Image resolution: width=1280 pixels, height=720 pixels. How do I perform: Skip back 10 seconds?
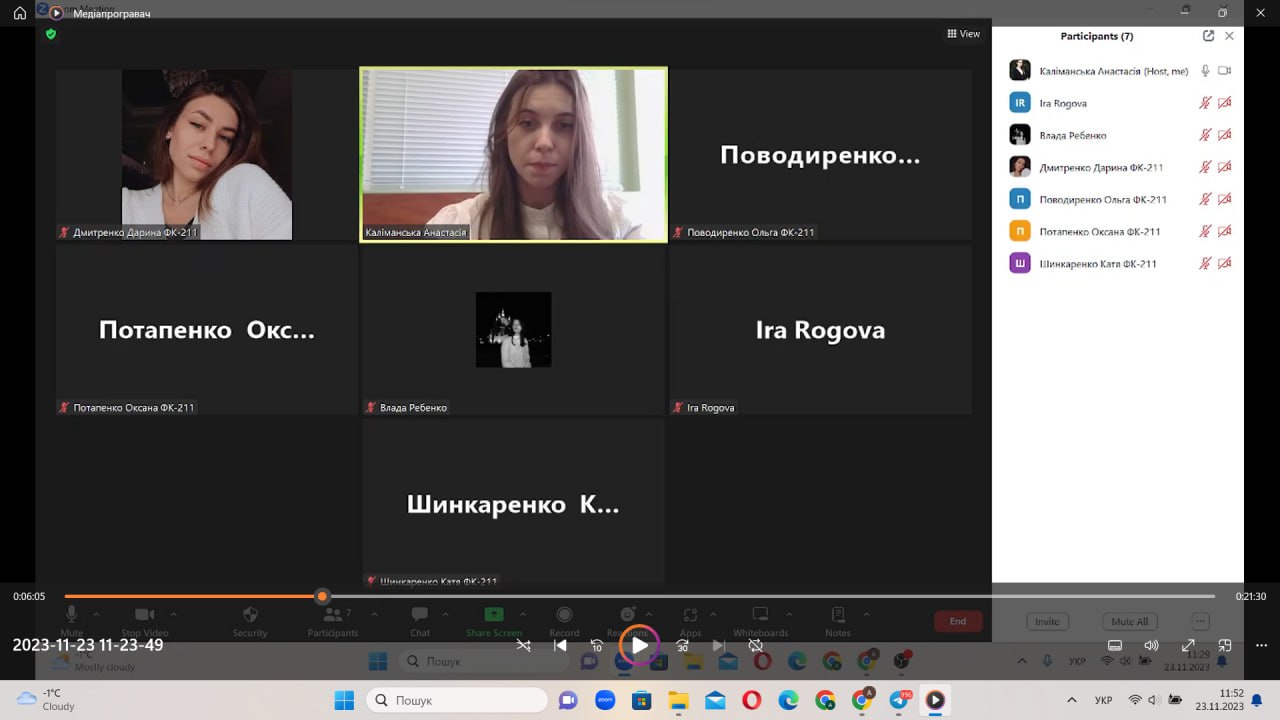coord(596,646)
